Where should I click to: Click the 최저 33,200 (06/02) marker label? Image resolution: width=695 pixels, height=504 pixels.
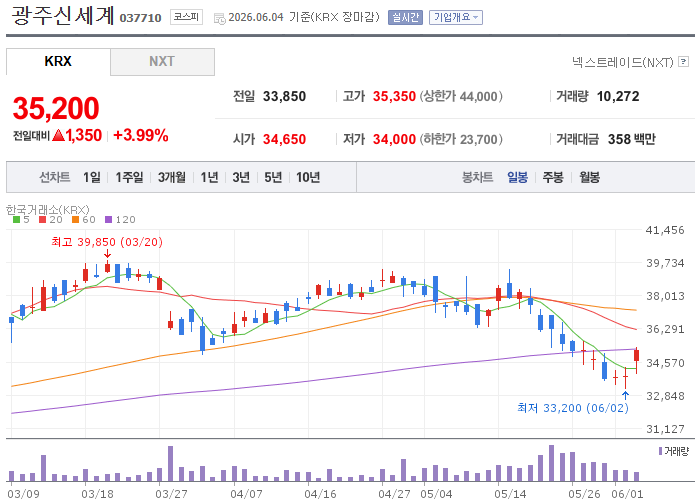click(573, 408)
